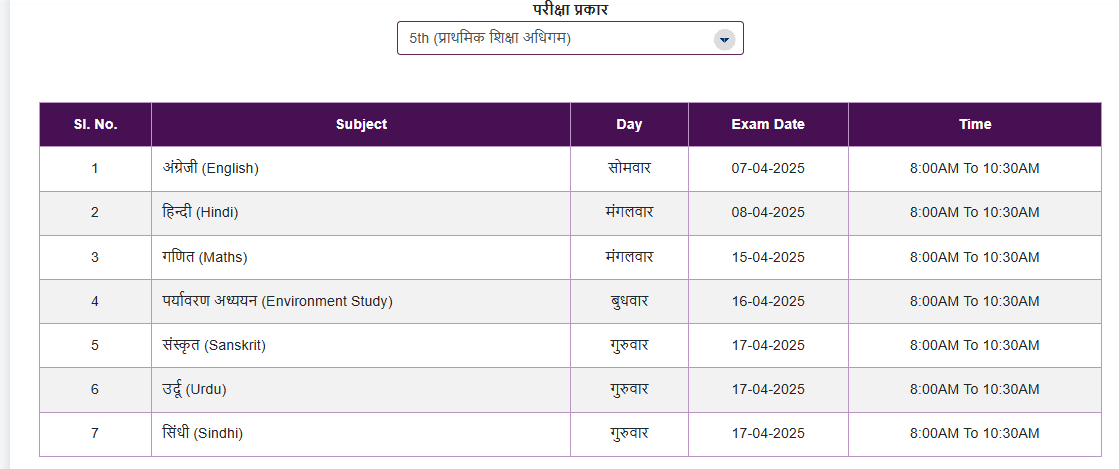Select the हिन्दी (Hindi) subject cell
1119x469 pixels.
point(201,213)
